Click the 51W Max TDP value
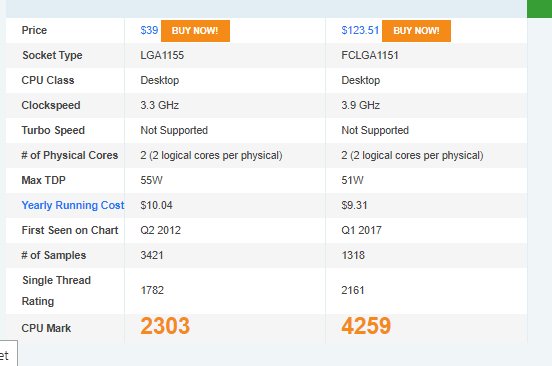 352,180
